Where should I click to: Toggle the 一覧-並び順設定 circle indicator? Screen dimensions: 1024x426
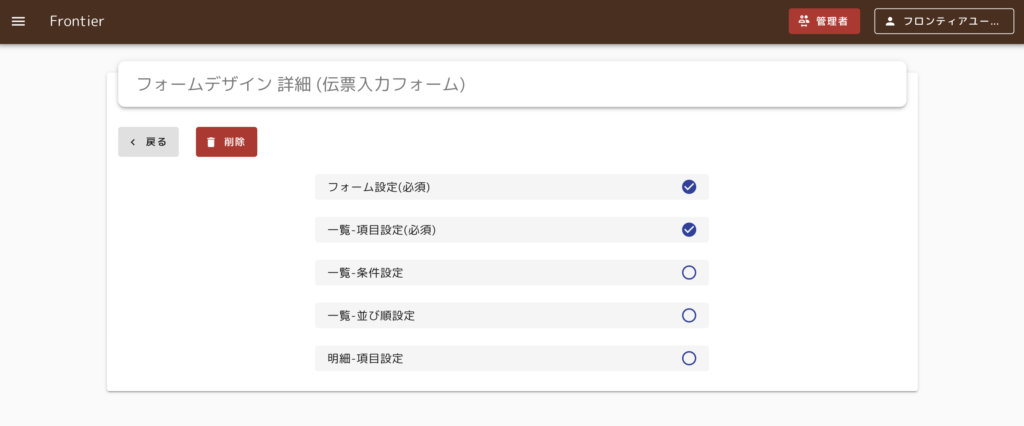click(688, 315)
